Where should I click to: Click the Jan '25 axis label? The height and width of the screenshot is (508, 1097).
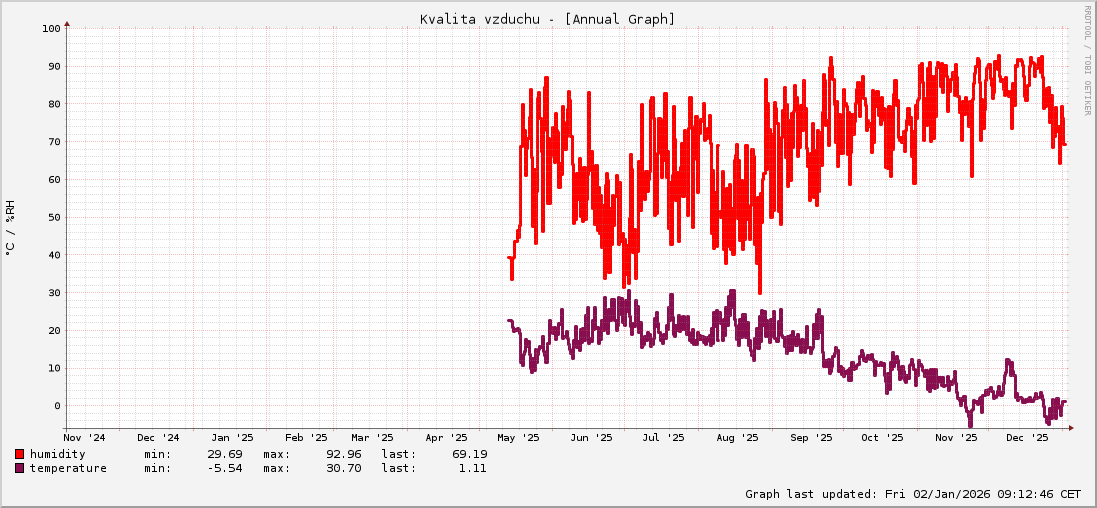tap(232, 438)
